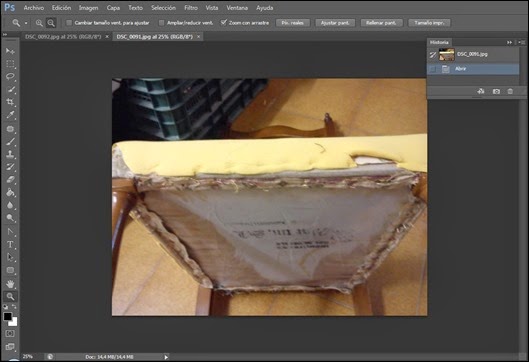The height and width of the screenshot is (362, 529).
Task: Choose the Zoom Out mode in the options bar
Action: pyautogui.click(x=51, y=23)
